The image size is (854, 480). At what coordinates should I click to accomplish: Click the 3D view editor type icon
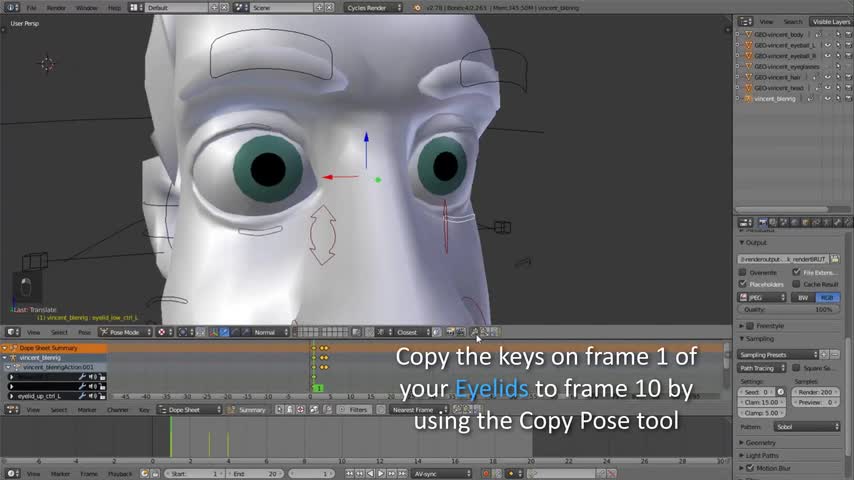(x=12, y=332)
